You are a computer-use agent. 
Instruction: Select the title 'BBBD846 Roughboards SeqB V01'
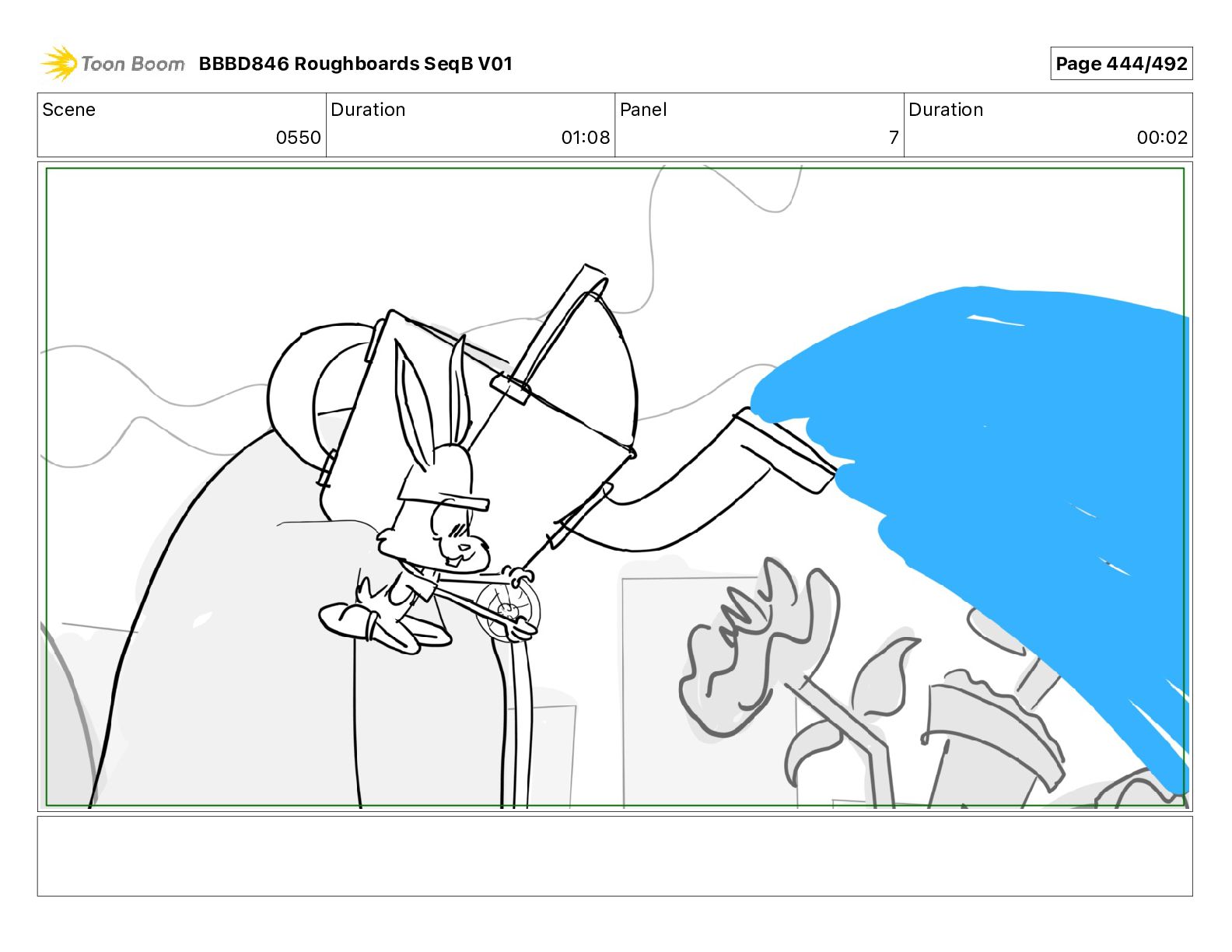(x=355, y=64)
